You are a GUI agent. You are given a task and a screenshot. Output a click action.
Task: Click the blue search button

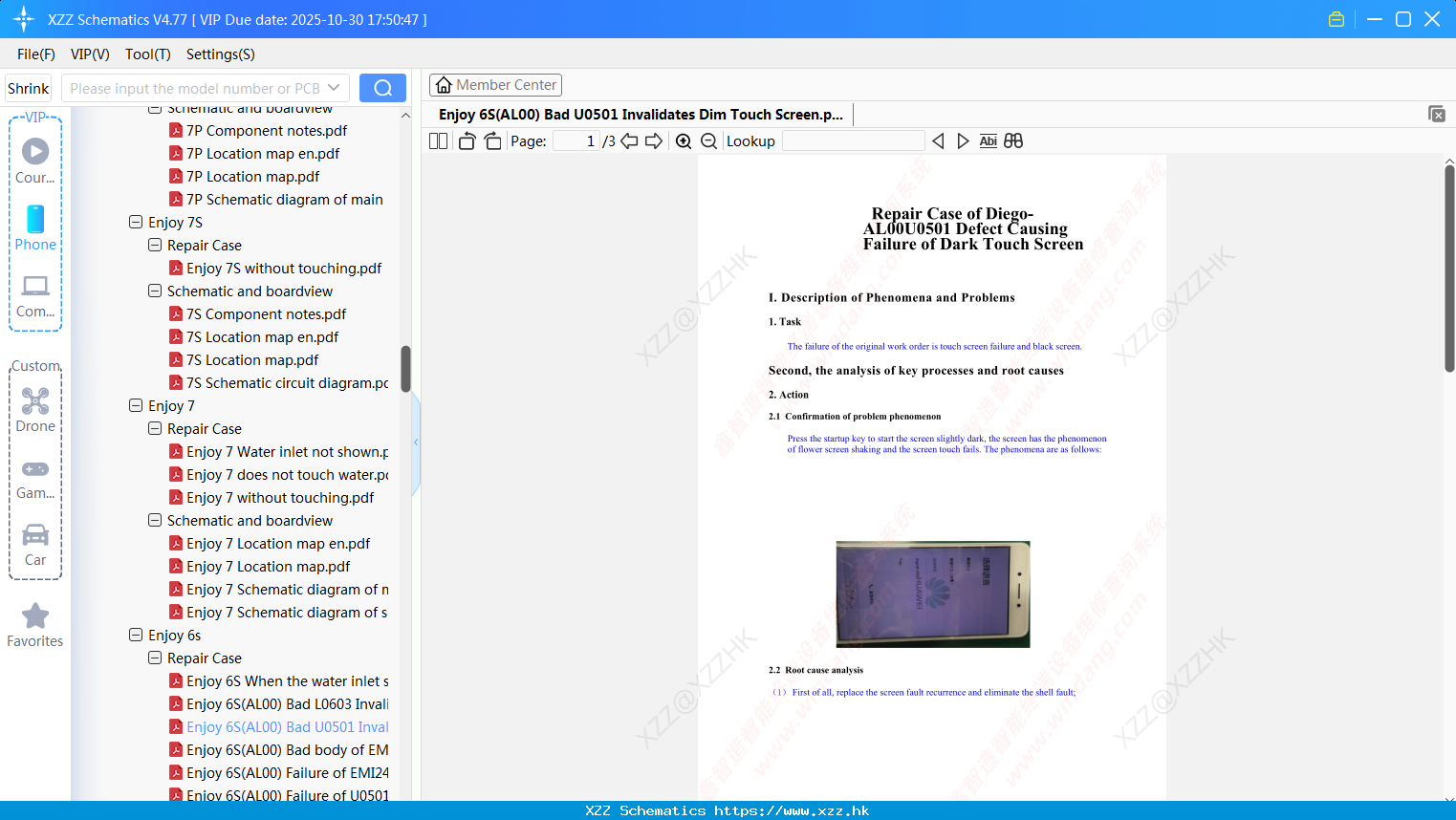[x=382, y=88]
